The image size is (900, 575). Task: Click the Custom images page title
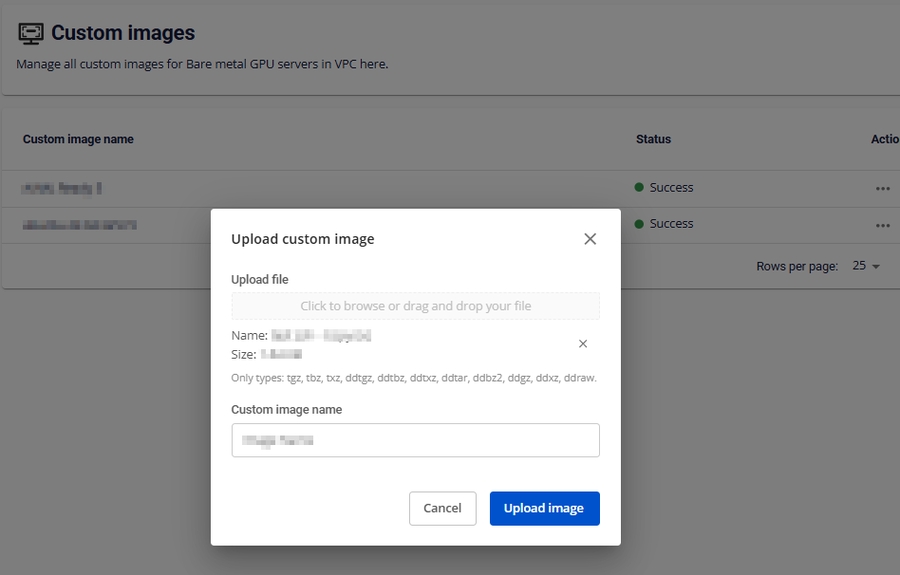123,33
